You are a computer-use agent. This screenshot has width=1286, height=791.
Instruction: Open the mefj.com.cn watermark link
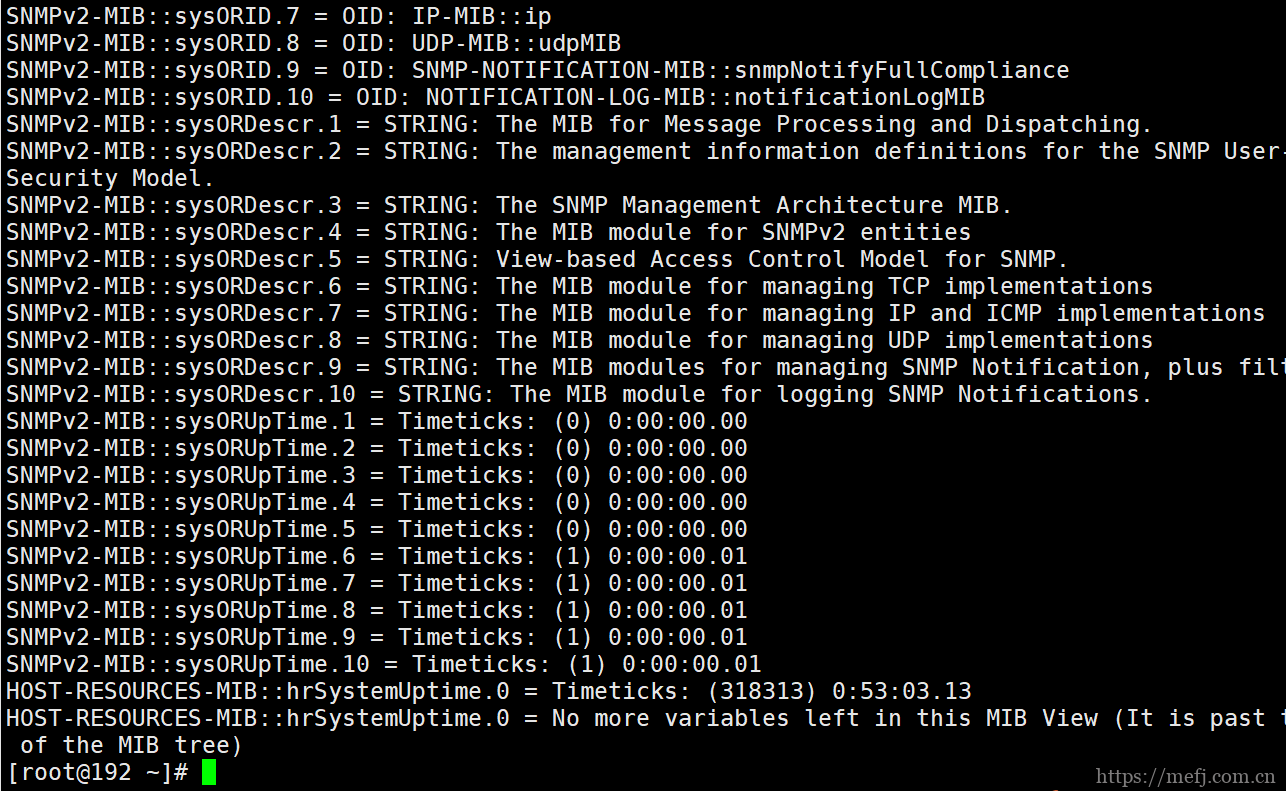1185,776
